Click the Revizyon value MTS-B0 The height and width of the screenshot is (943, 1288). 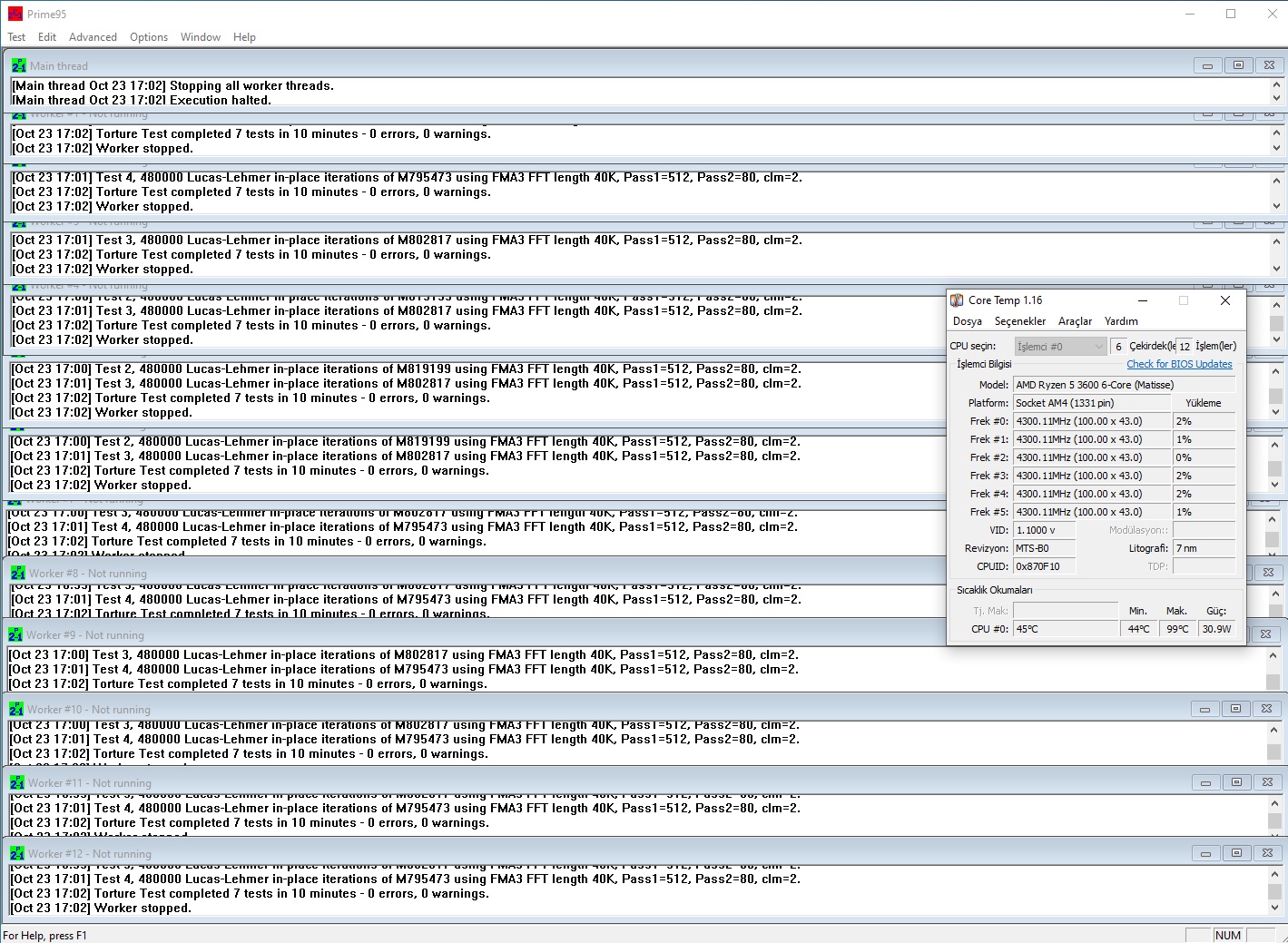pos(1044,548)
